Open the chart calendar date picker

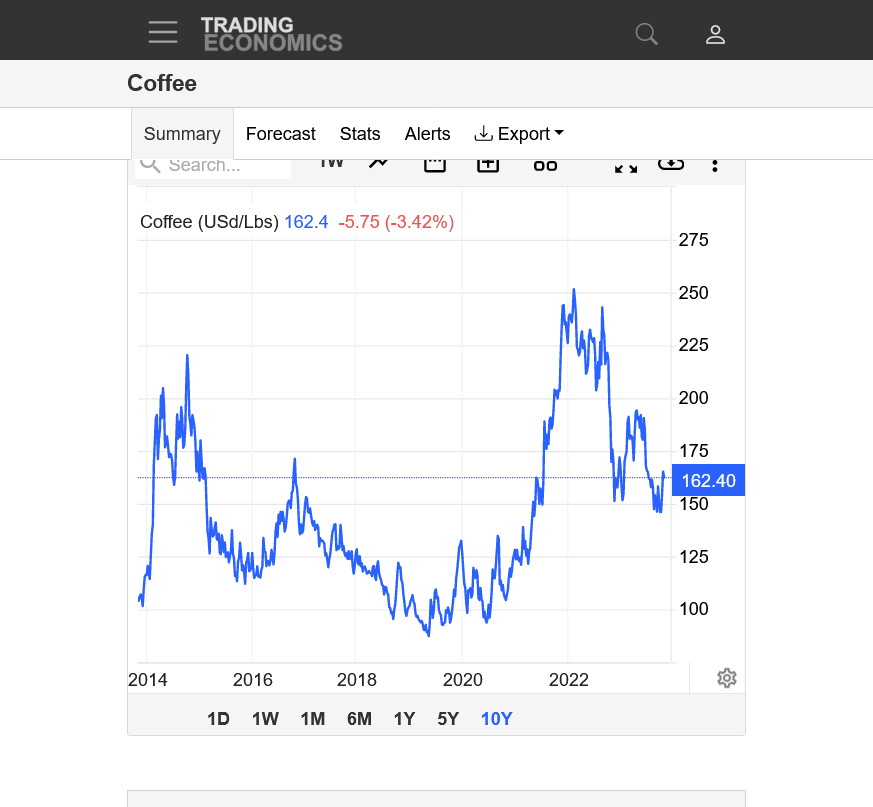[435, 164]
